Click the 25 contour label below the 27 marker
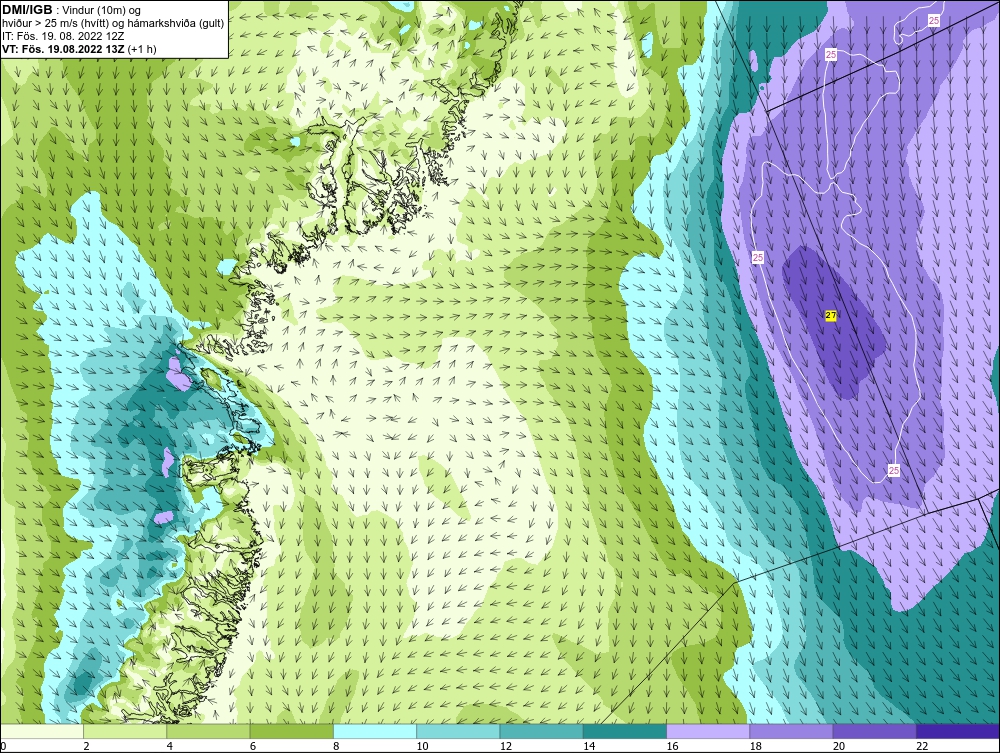This screenshot has height=753, width=1000. pos(893,471)
